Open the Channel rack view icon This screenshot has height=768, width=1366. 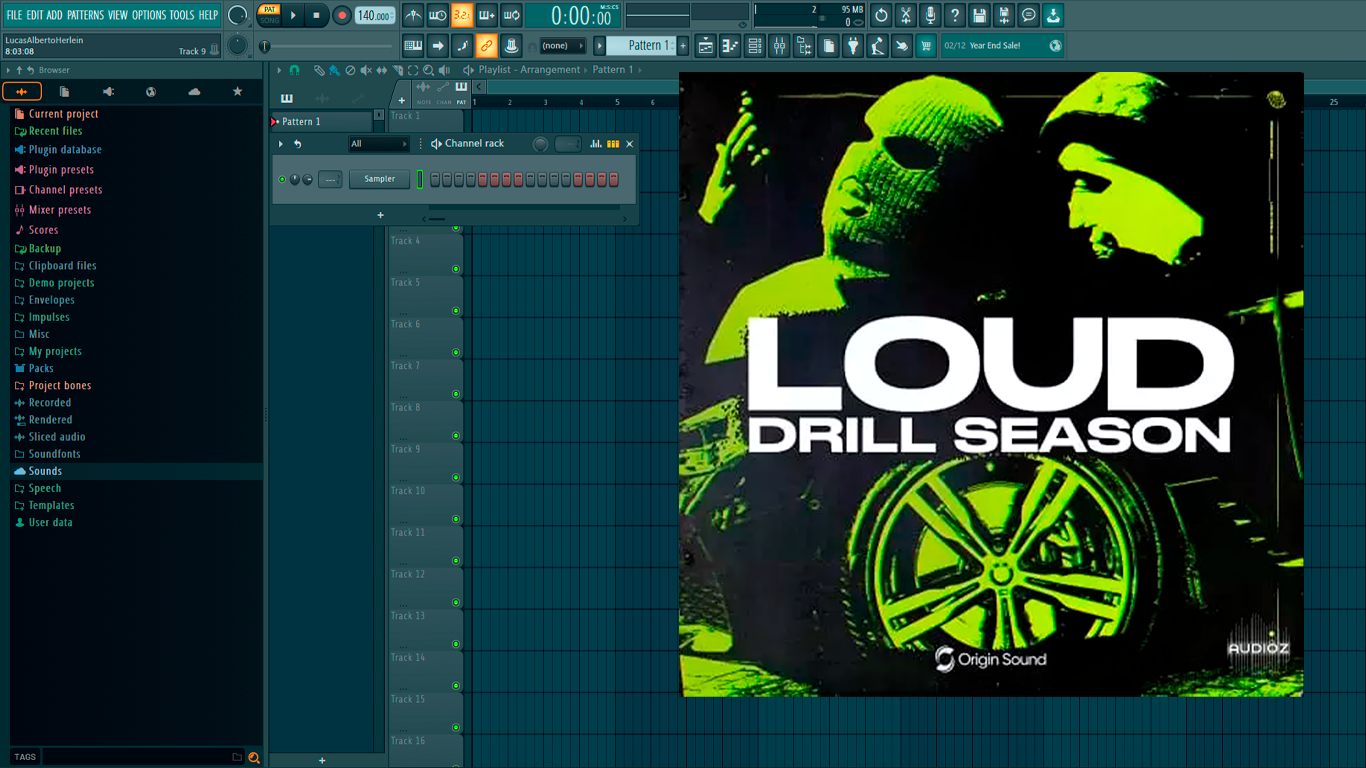755,45
